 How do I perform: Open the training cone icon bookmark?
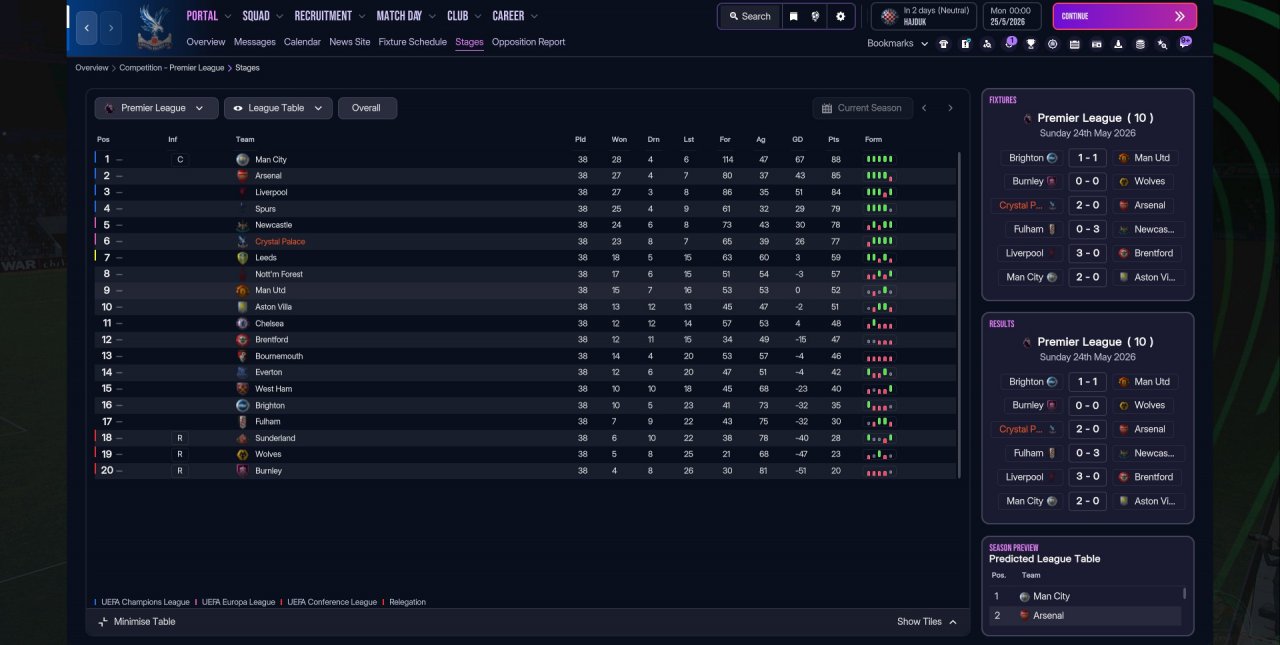click(1117, 44)
